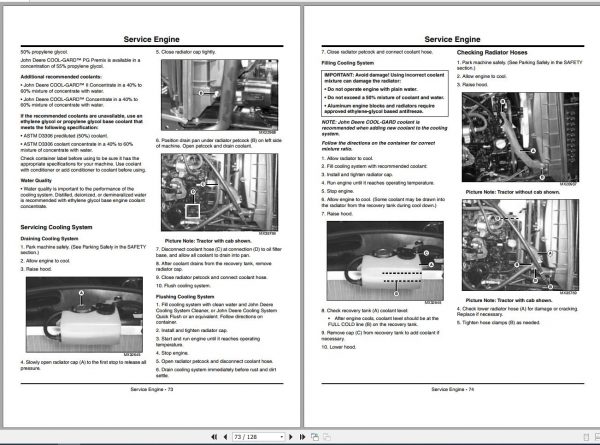Jump to the last page
Image resolution: width=600 pixels, height=445 pixels.
pyautogui.click(x=302, y=437)
